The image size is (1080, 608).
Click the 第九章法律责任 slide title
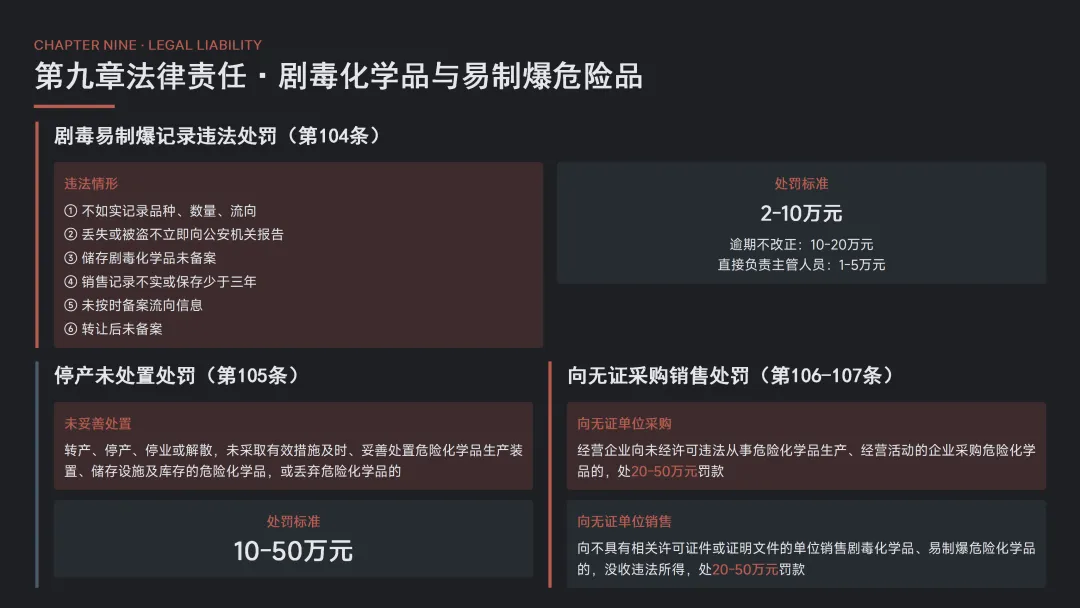point(338,76)
